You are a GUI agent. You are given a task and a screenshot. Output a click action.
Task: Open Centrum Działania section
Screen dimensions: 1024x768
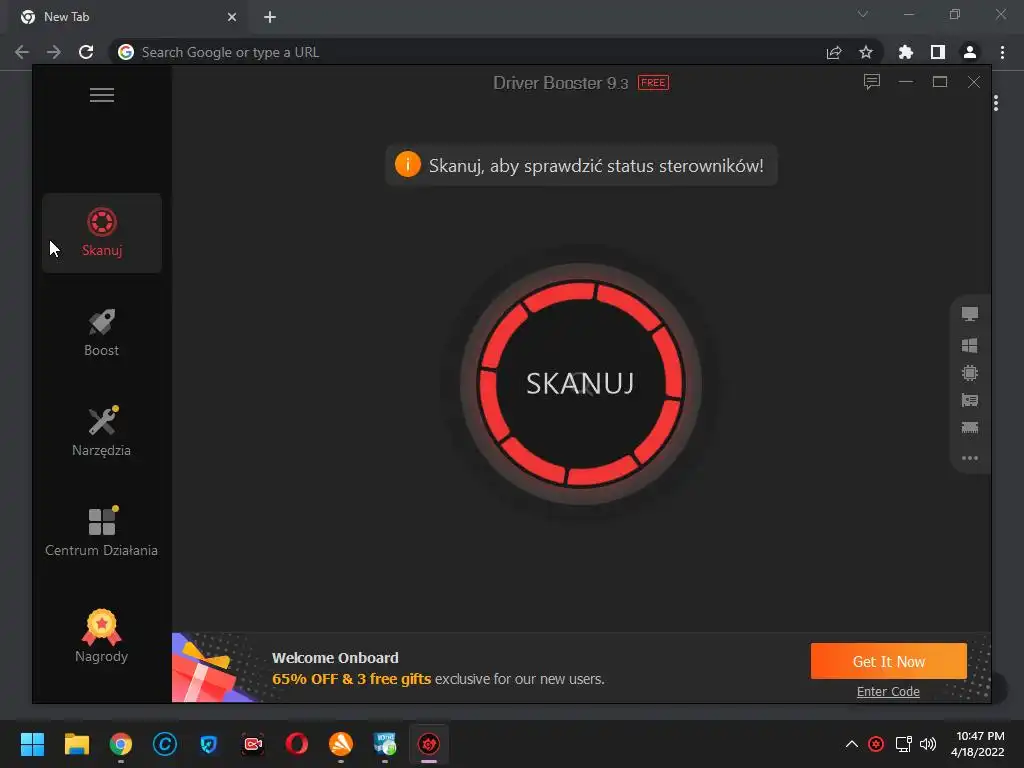click(x=101, y=532)
